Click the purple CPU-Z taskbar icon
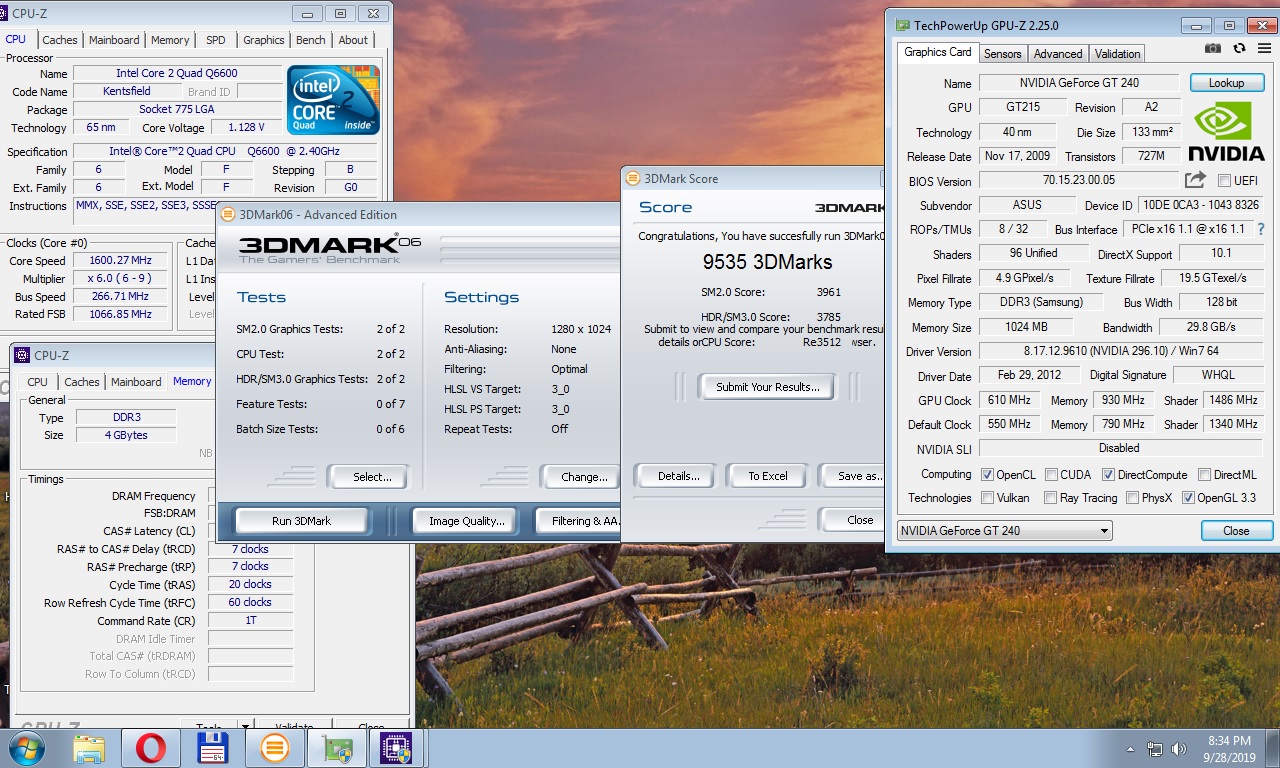This screenshot has height=768, width=1280. click(x=398, y=748)
